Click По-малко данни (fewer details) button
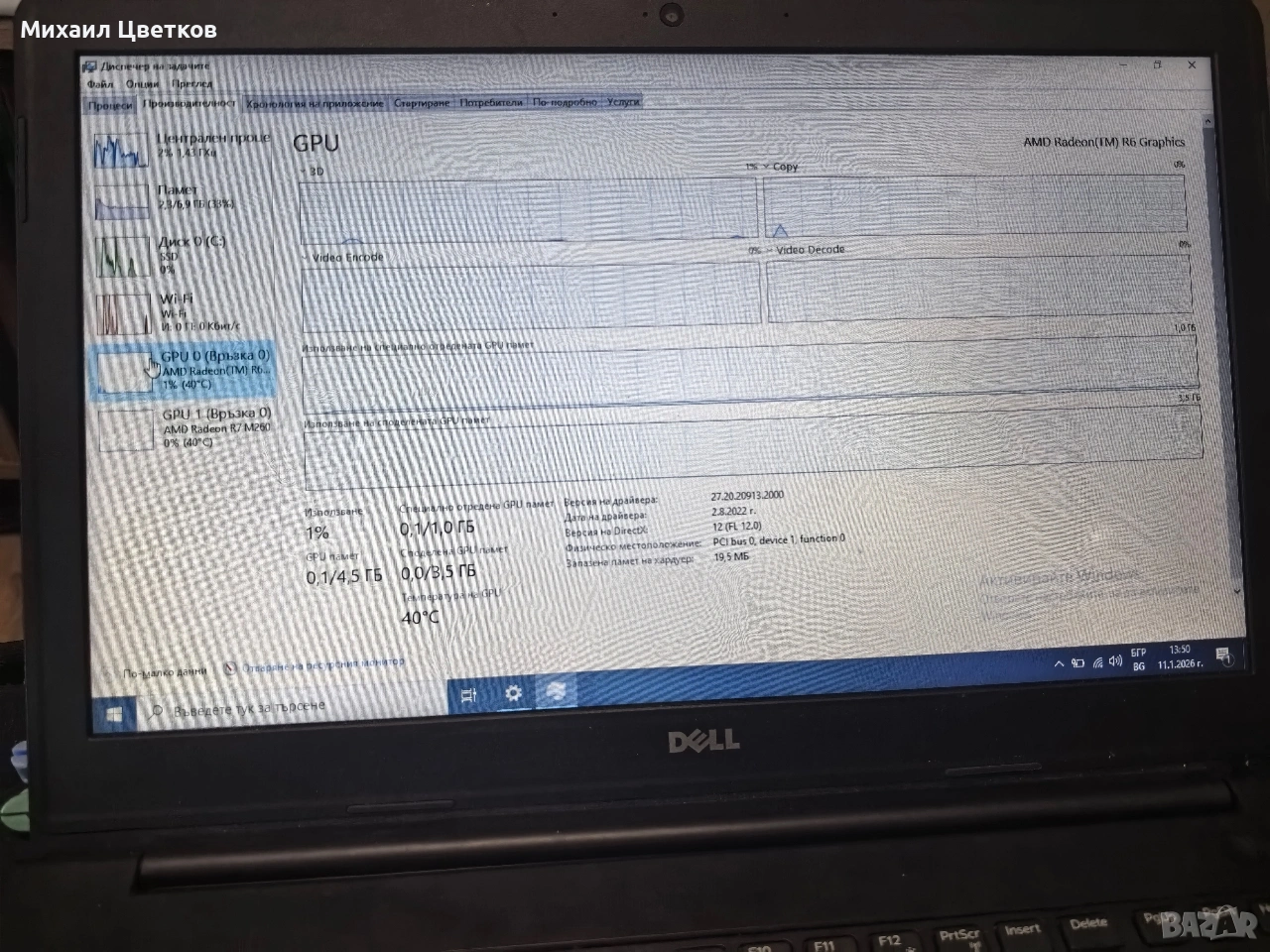1270x952 pixels. 164,671
